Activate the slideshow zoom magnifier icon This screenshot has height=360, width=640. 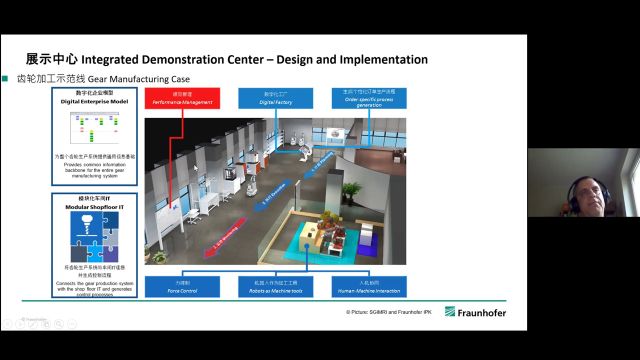59,324
